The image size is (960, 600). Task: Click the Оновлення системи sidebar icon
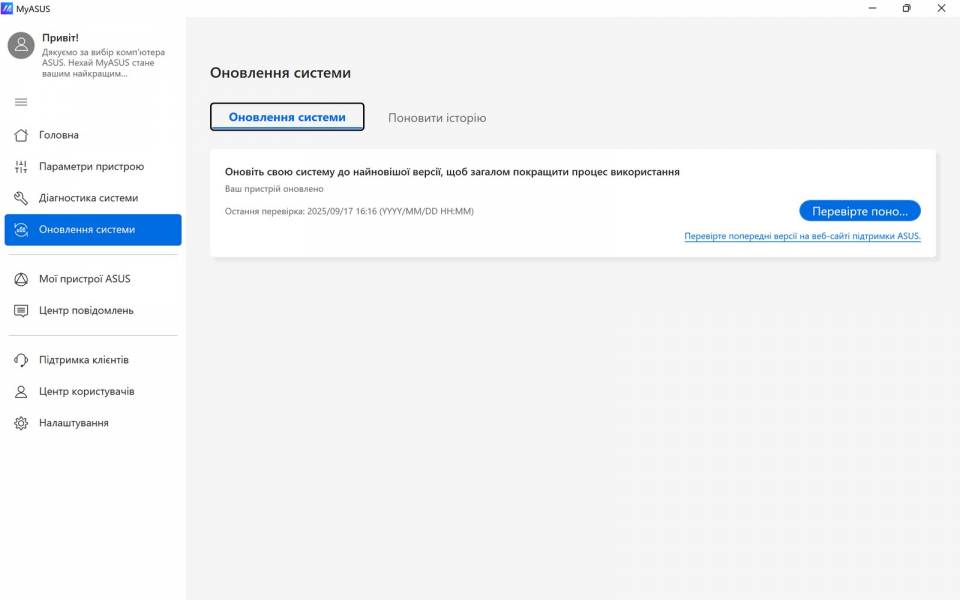21,230
